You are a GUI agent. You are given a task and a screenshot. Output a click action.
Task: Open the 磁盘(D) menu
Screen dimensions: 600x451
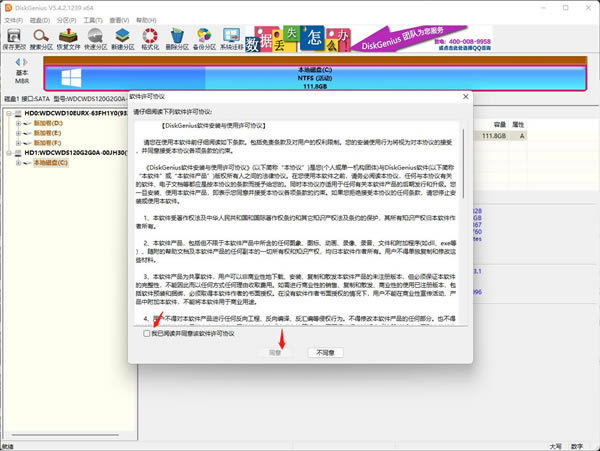[x=40, y=20]
